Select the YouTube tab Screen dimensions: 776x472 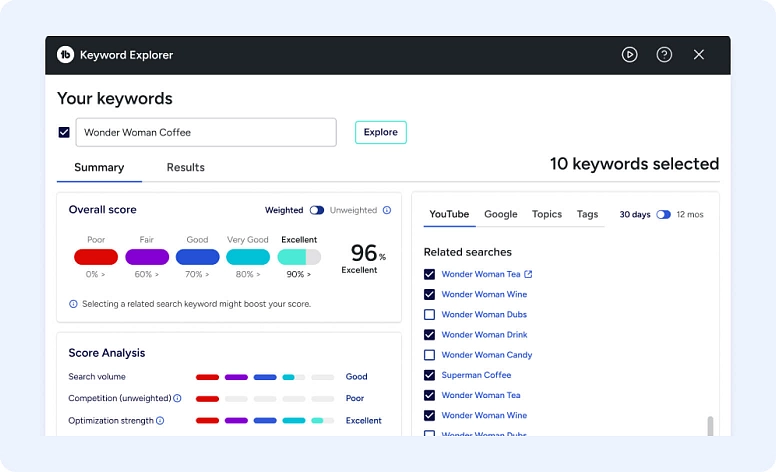pyautogui.click(x=449, y=214)
